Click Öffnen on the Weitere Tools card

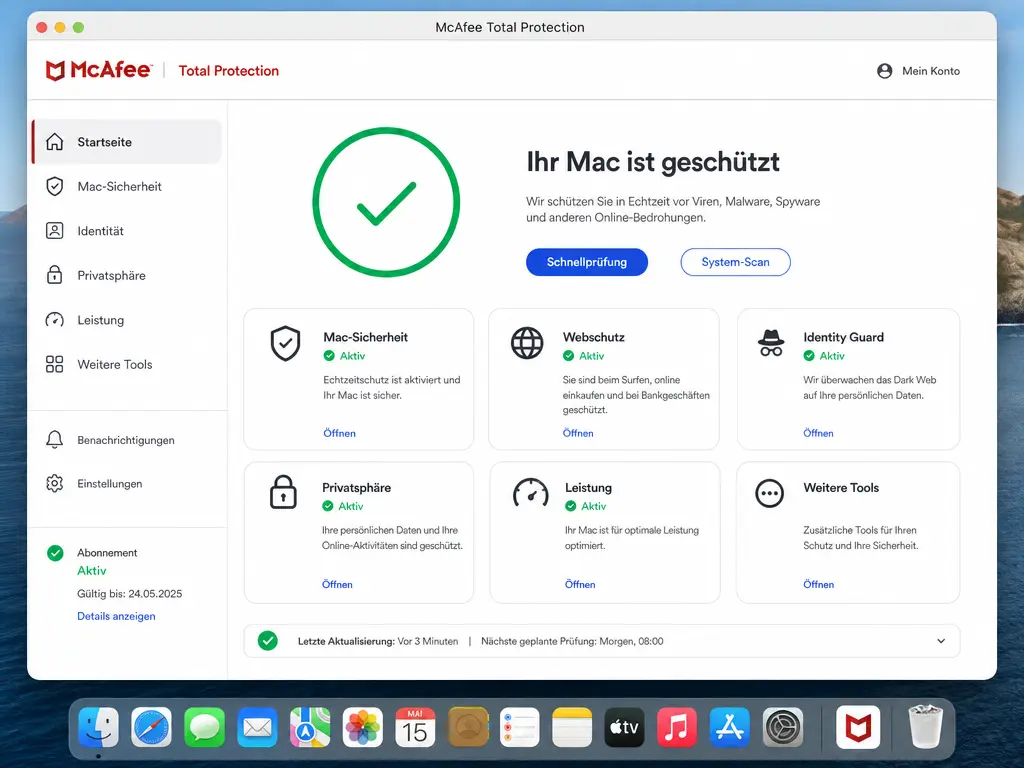pos(818,584)
